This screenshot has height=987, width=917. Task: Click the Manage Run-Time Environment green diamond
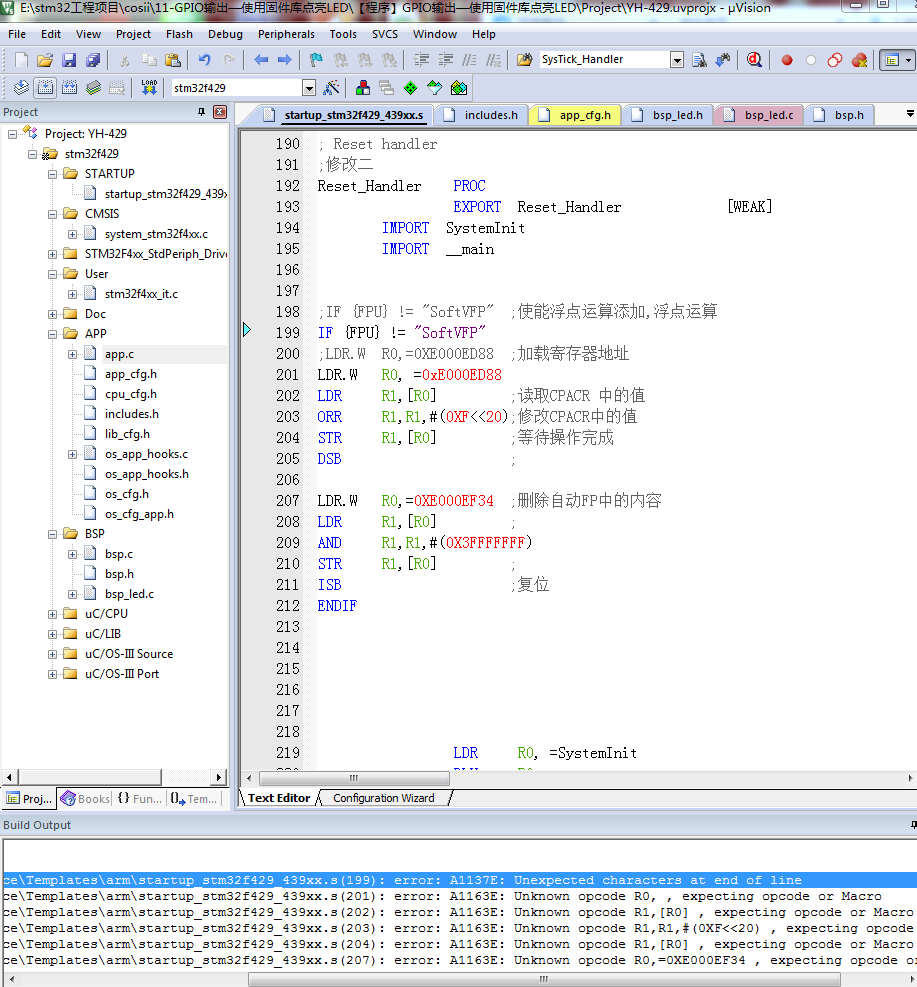click(410, 88)
